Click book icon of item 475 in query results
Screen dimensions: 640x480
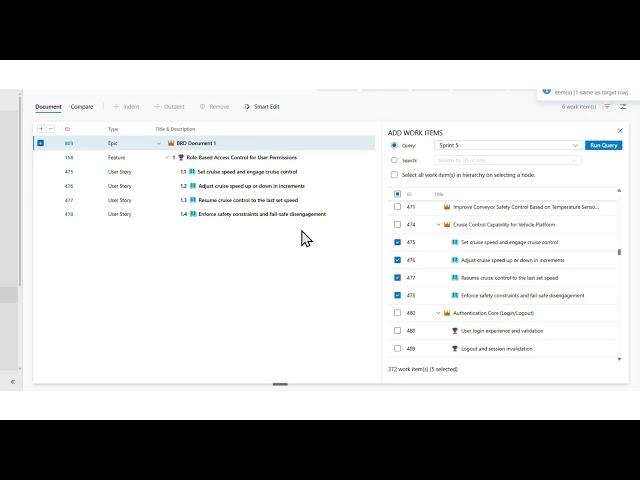pyautogui.click(x=455, y=242)
